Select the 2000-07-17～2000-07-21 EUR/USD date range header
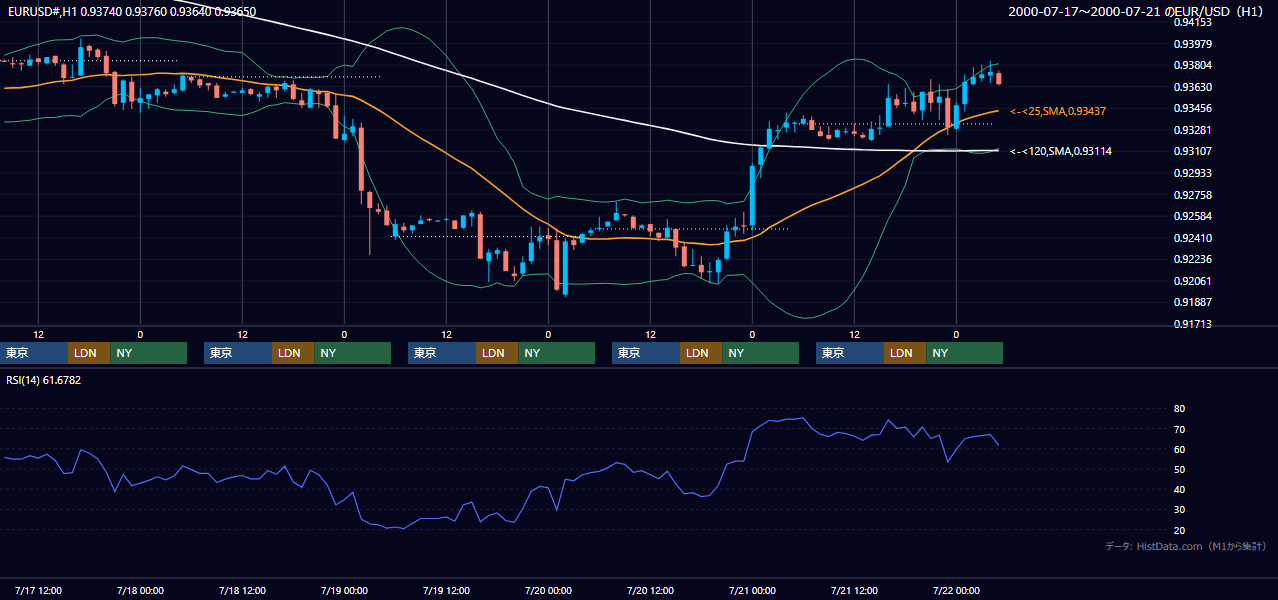Viewport: 1278px width, 600px height. pos(1137,12)
